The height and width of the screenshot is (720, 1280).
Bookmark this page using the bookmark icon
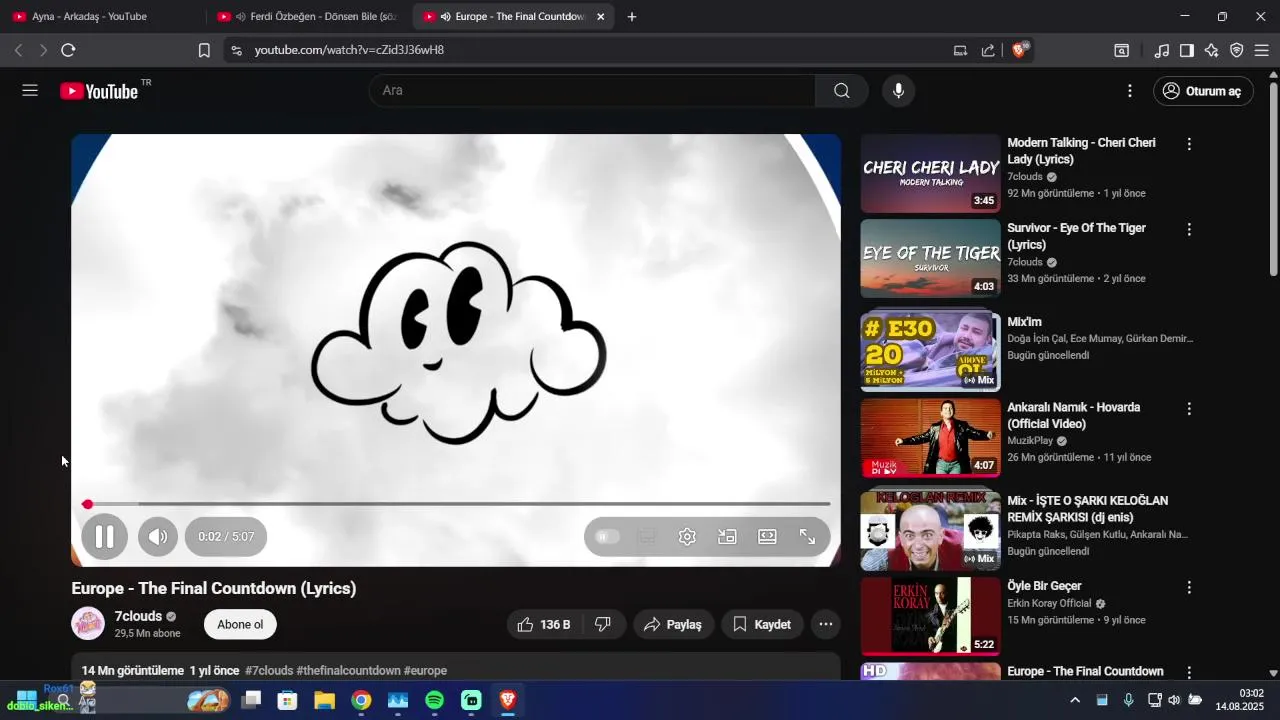click(x=204, y=50)
